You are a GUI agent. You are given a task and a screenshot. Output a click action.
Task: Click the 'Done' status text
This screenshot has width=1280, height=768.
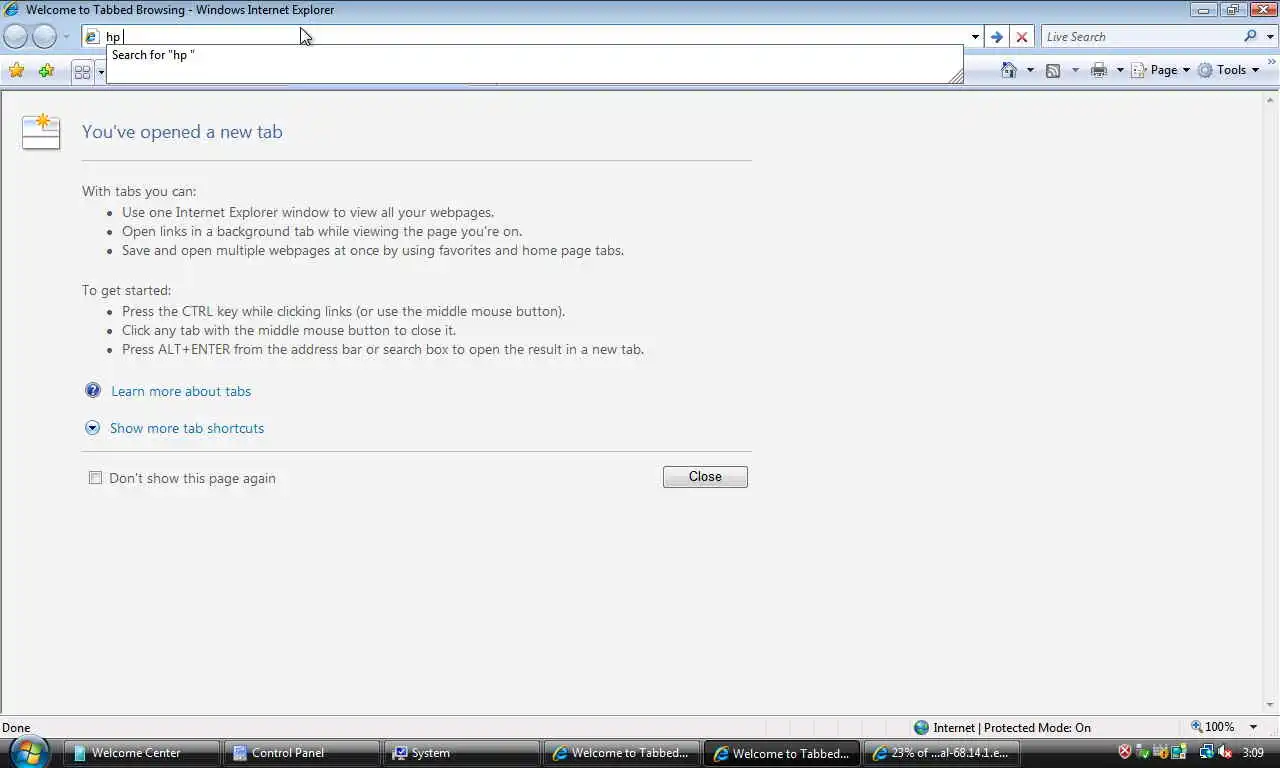[16, 728]
